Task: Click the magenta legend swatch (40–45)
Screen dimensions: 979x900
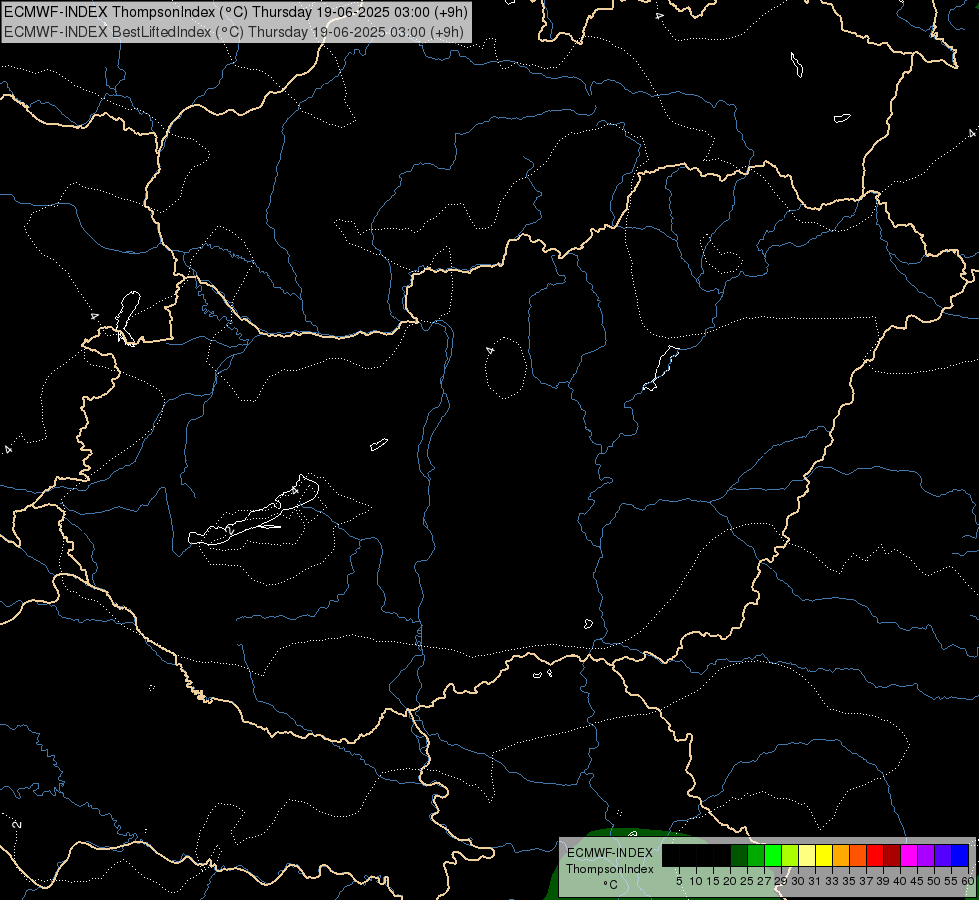Action: [909, 856]
